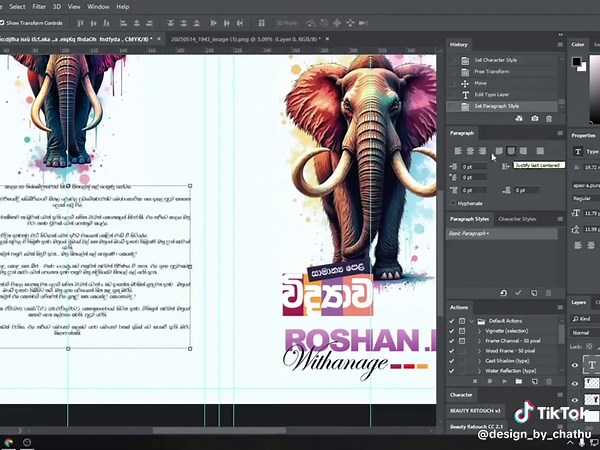600x450 pixels.
Task: Expand the Cast Shadow (type) action
Action: click(x=479, y=361)
